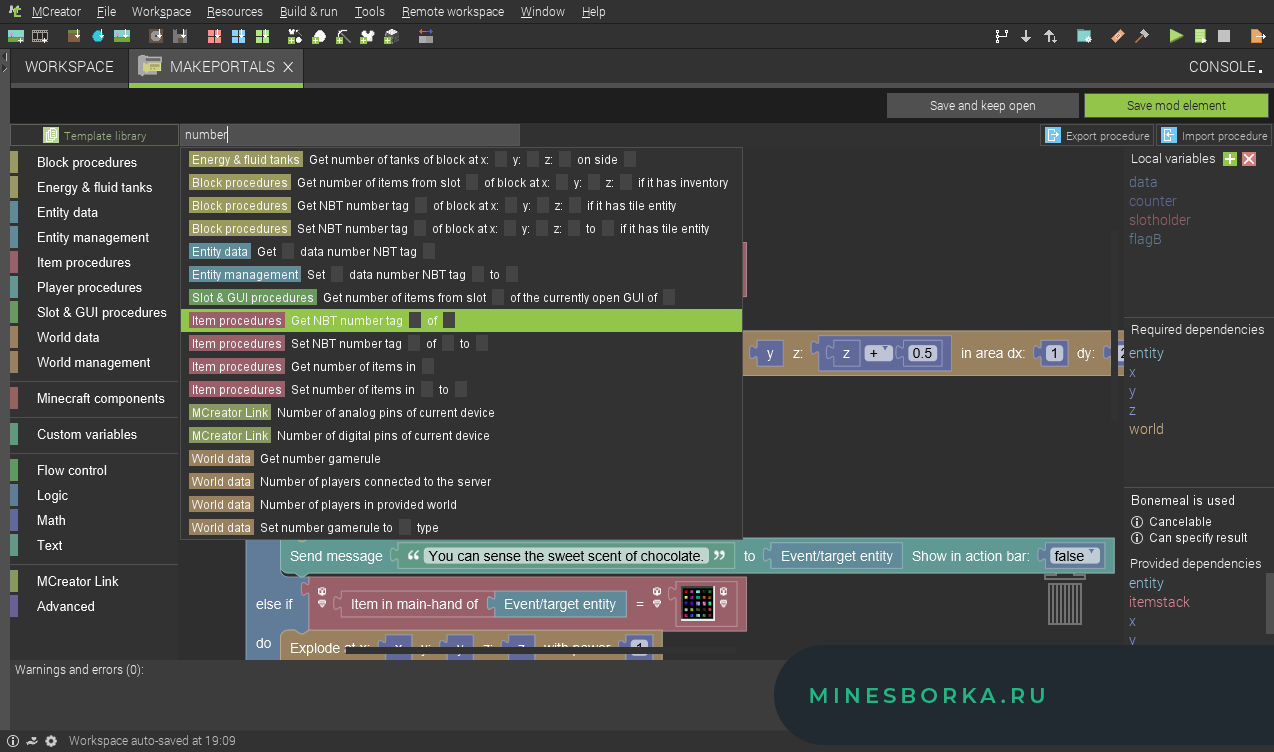Screen dimensions: 1274x752
Task: Select 'Get NBT number tag of' highlighted result
Action: [x=461, y=320]
